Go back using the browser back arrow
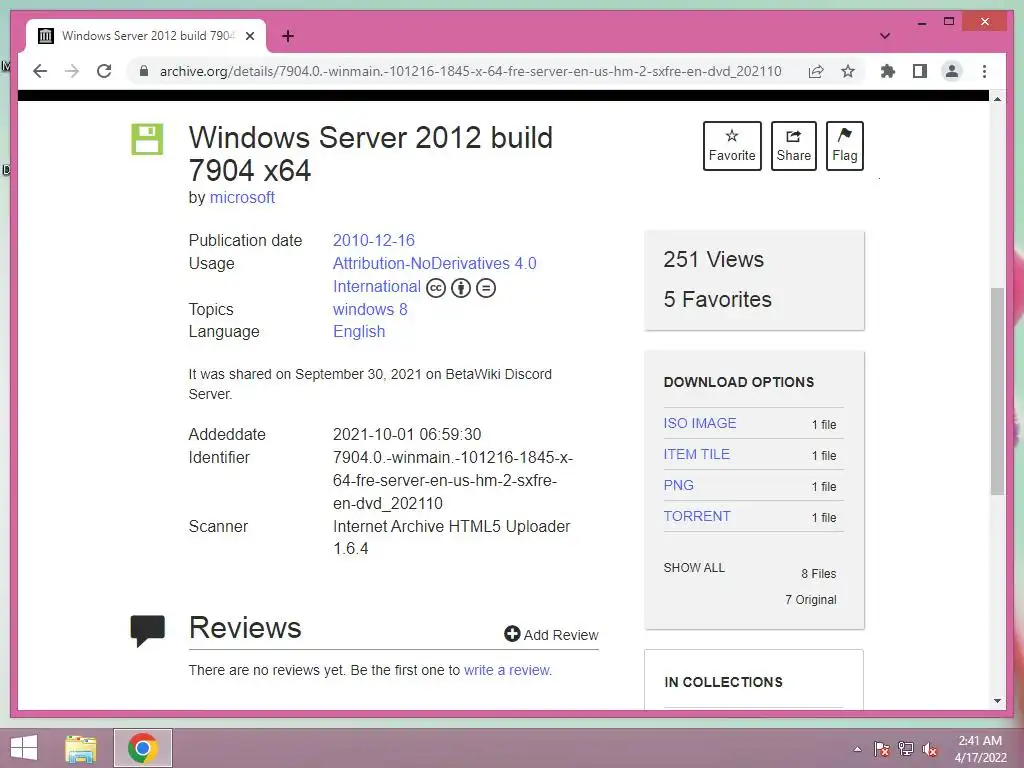 [40, 71]
